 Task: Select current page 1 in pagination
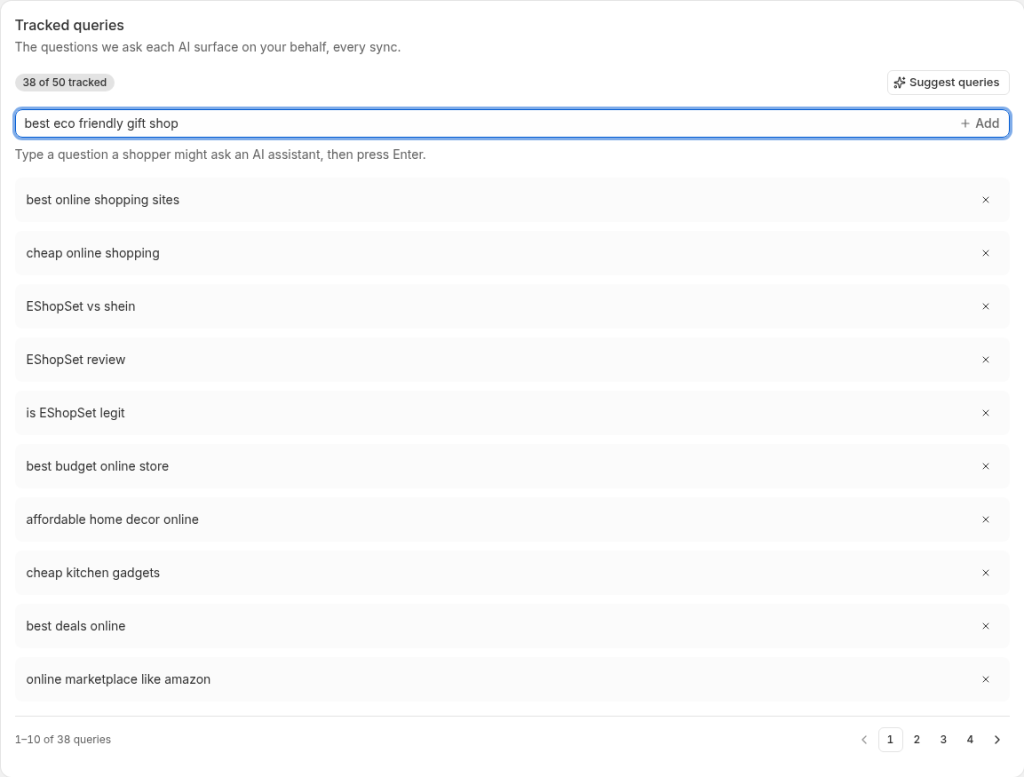(890, 740)
